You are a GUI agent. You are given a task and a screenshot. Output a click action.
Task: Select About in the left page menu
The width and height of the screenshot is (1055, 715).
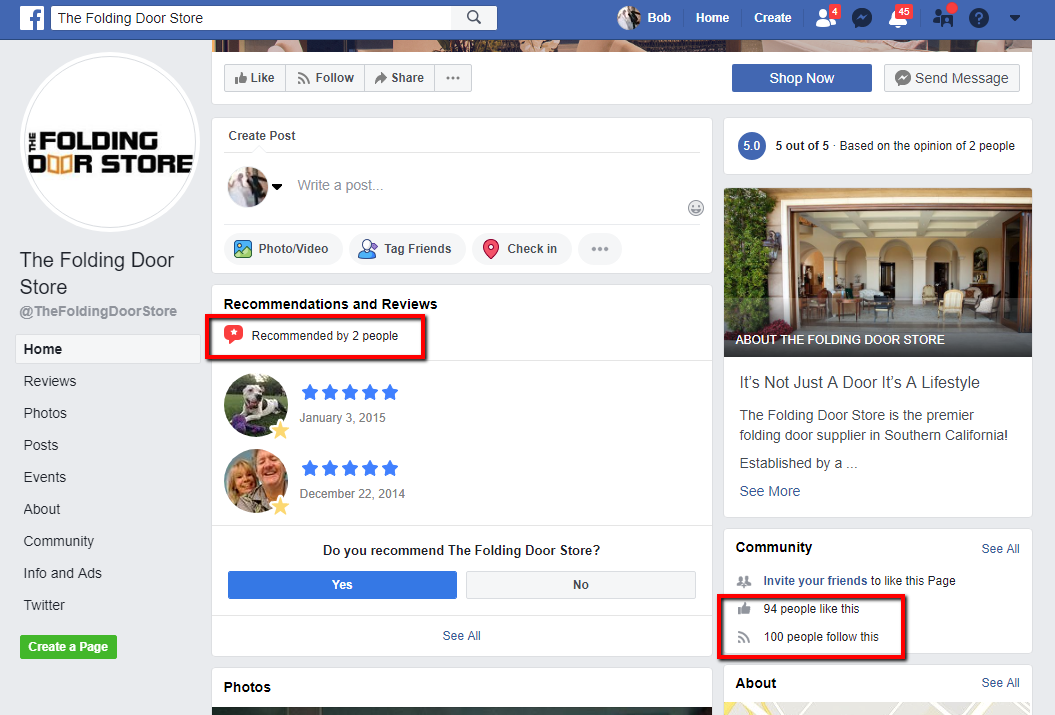pyautogui.click(x=42, y=509)
